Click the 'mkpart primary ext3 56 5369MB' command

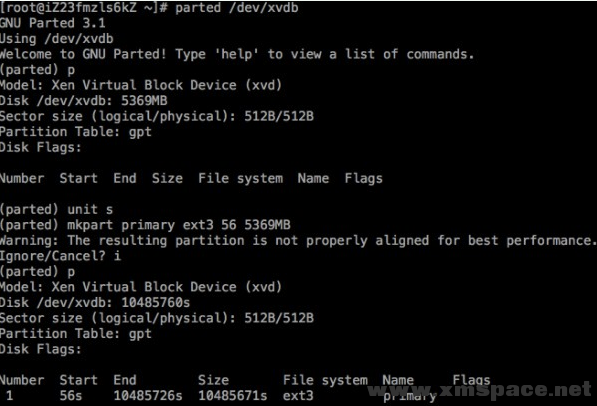pyautogui.click(x=179, y=225)
